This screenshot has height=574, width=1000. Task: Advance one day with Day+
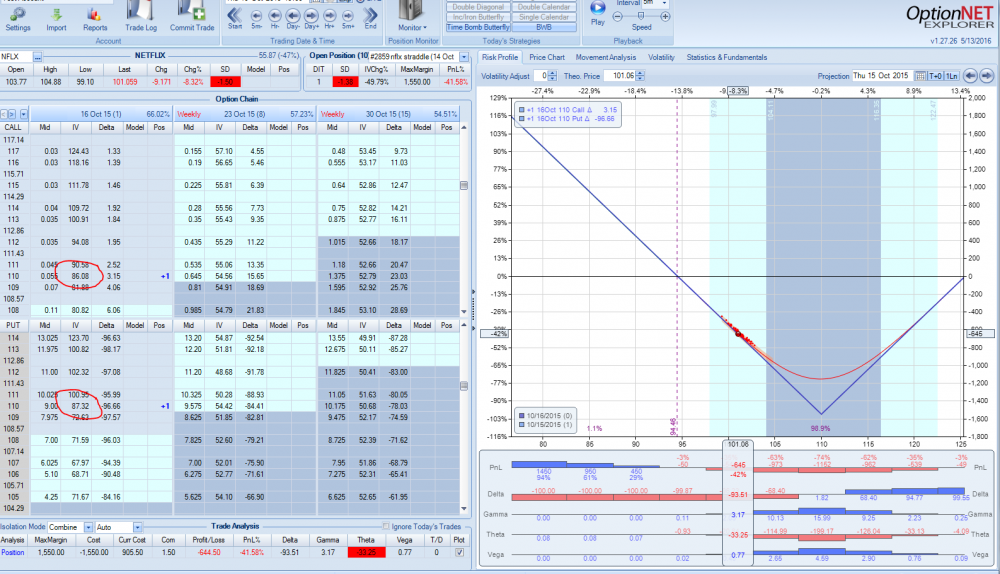tap(311, 15)
